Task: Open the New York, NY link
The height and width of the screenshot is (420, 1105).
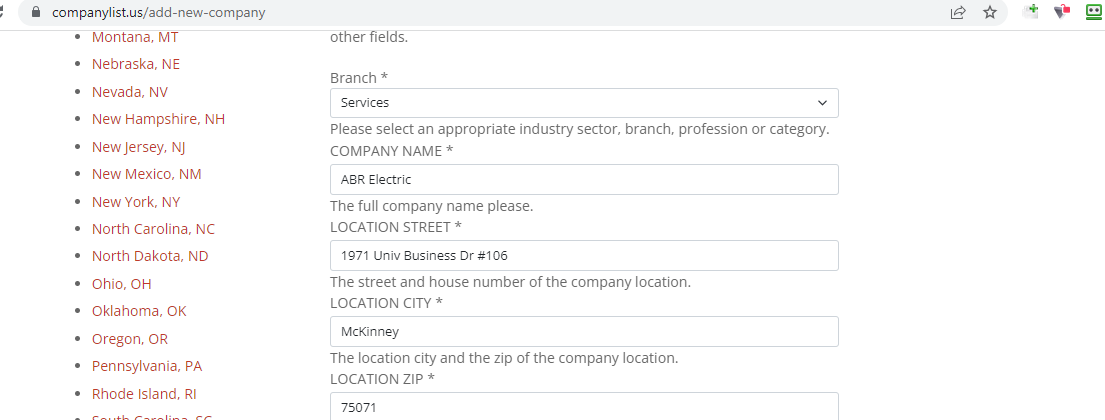Action: pos(136,202)
